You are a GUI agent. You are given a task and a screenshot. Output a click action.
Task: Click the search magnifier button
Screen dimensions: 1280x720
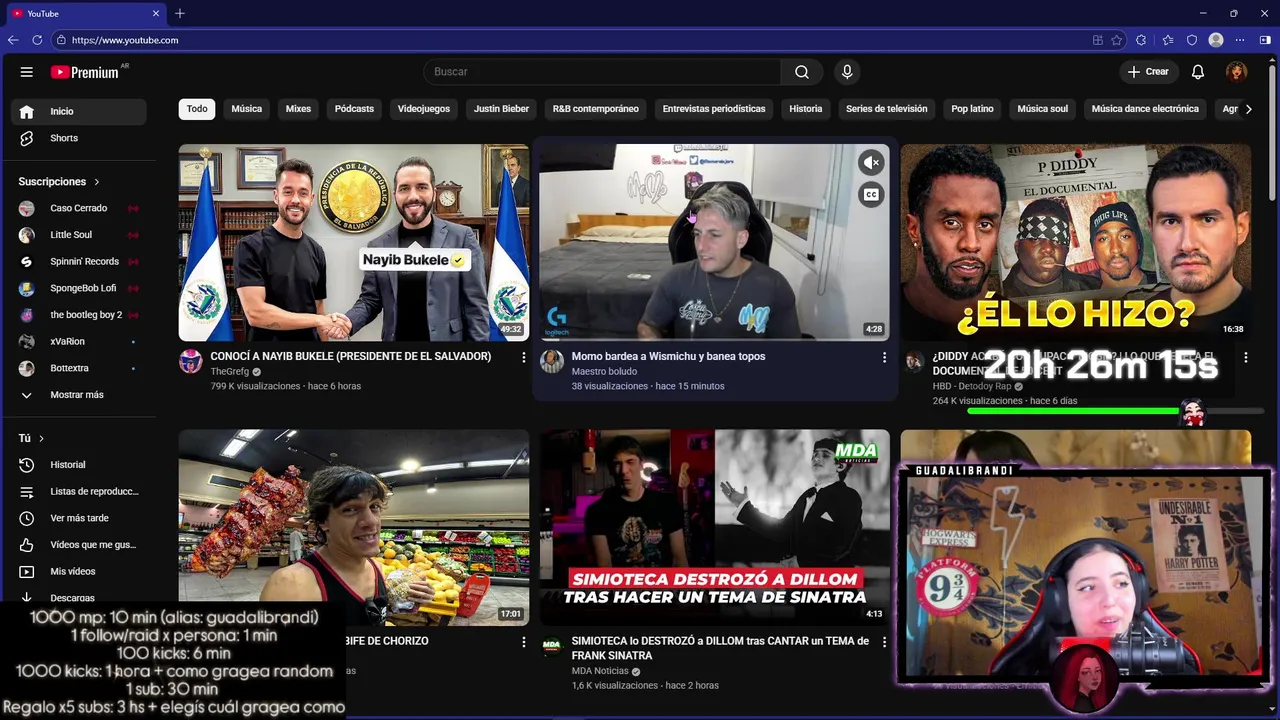[802, 72]
